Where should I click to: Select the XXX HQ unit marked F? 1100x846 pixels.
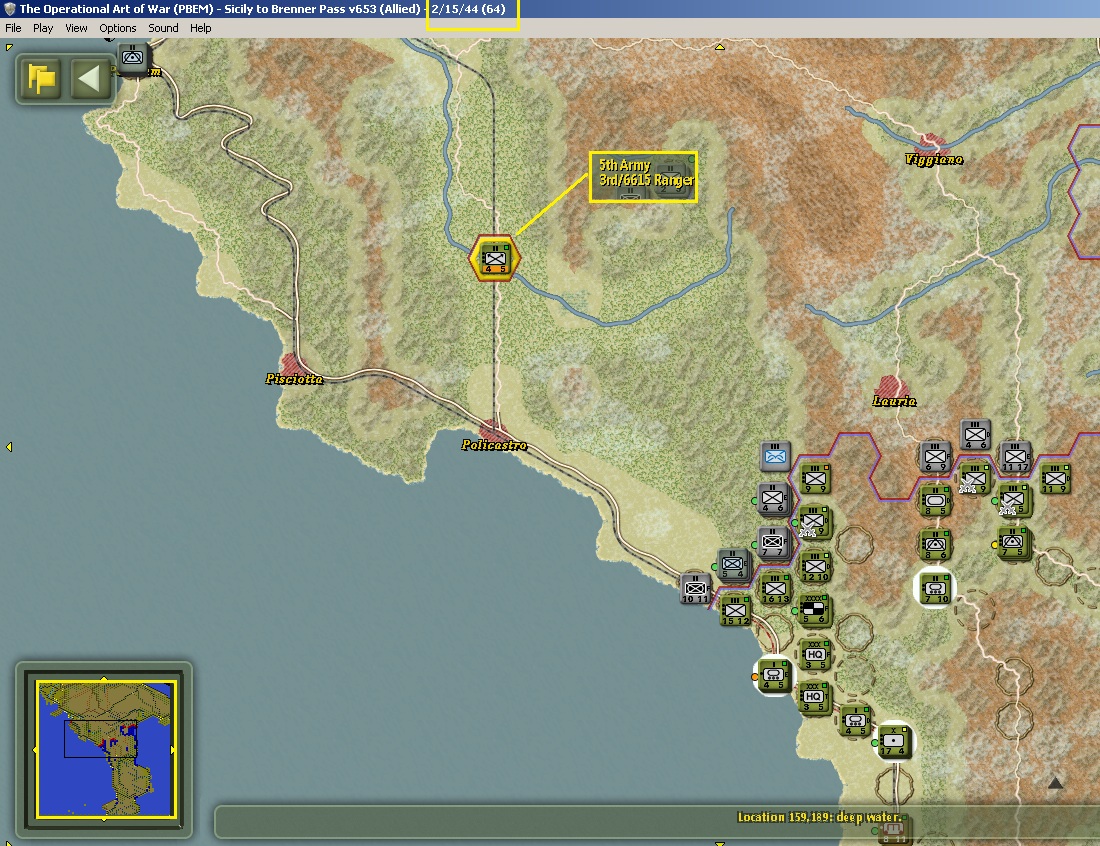(x=814, y=654)
